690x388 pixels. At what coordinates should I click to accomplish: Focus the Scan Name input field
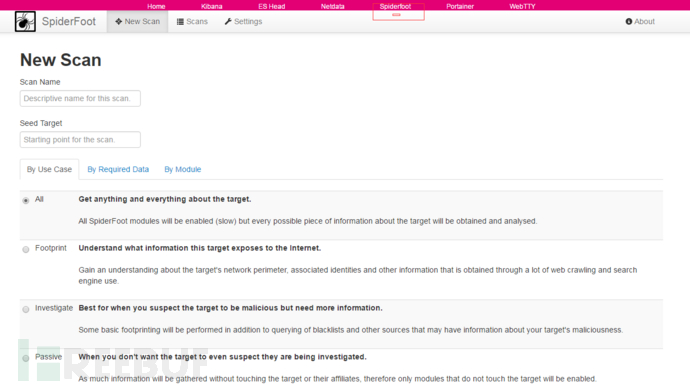[x=80, y=99]
